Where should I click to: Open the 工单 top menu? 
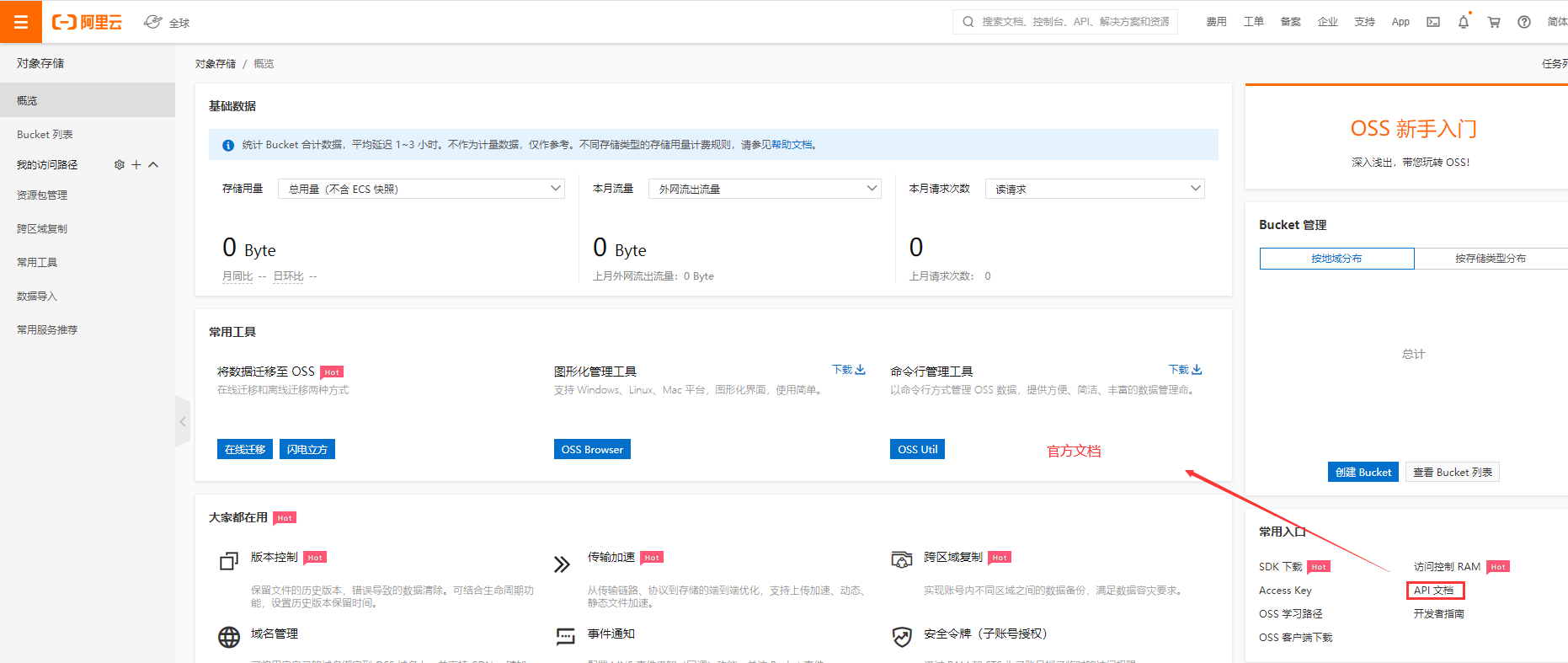coord(1253,22)
